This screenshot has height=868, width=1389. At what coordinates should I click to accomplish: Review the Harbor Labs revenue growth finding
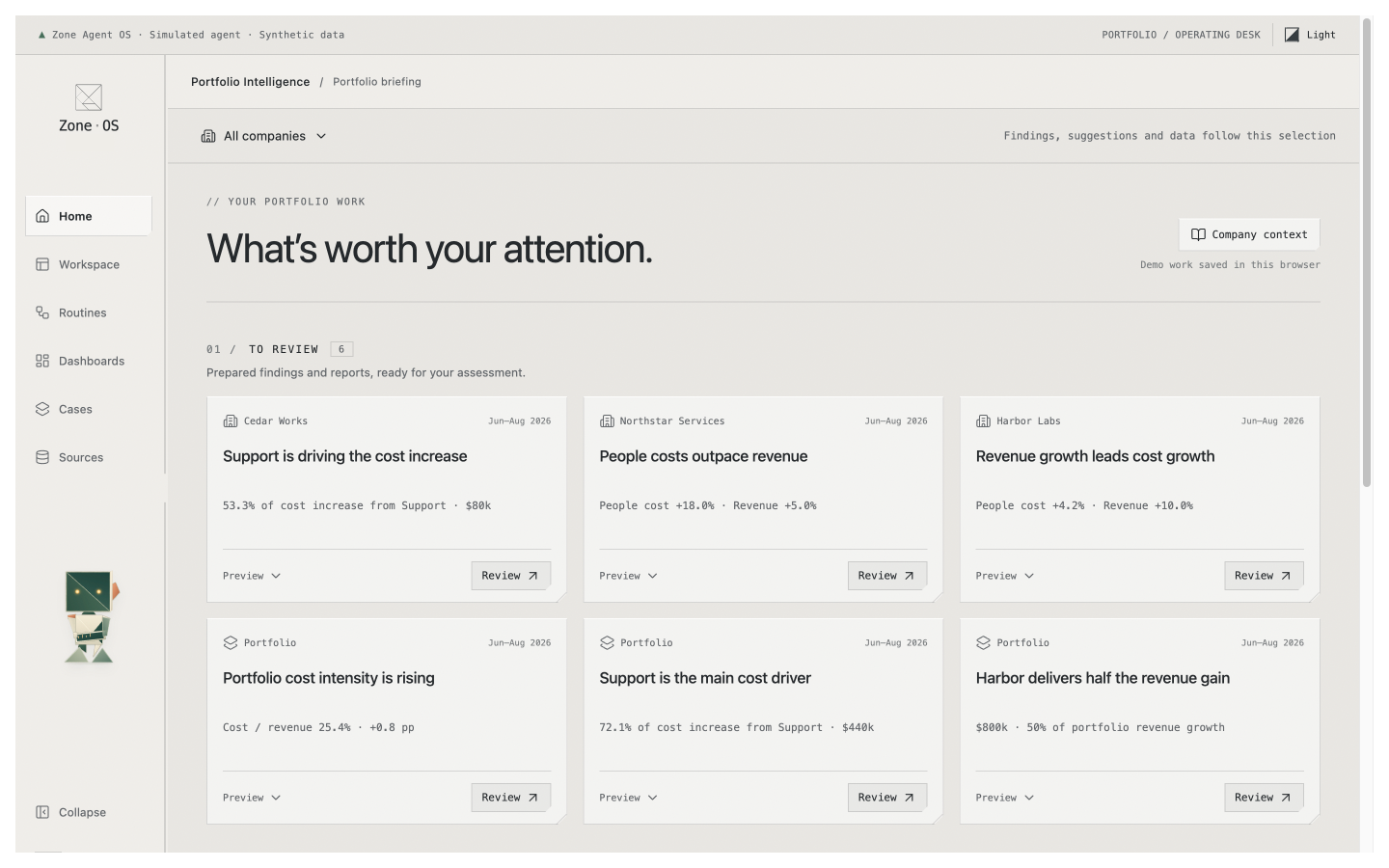click(1264, 576)
